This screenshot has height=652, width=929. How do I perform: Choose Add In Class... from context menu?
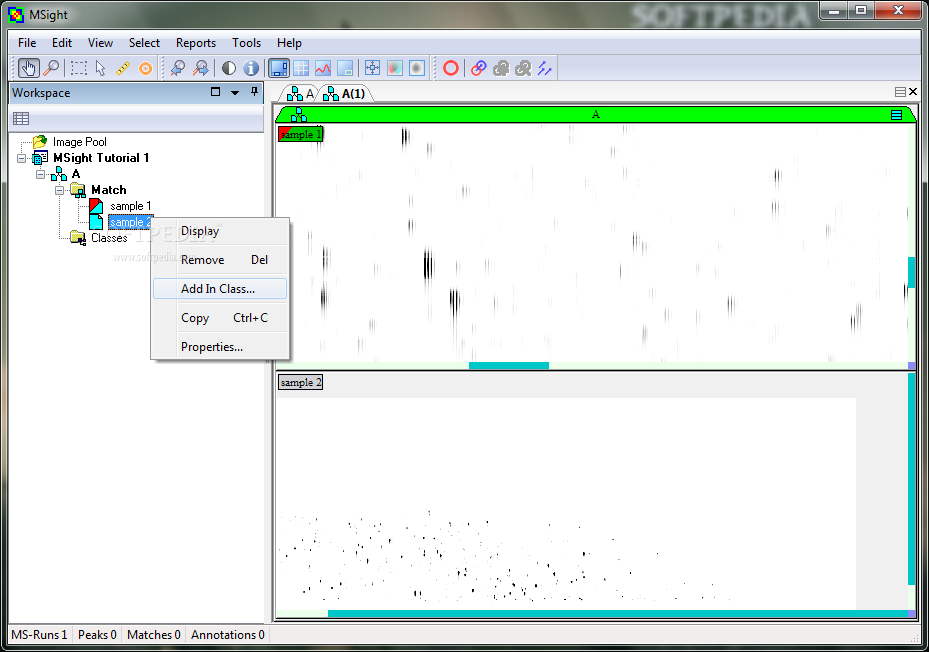tap(220, 289)
